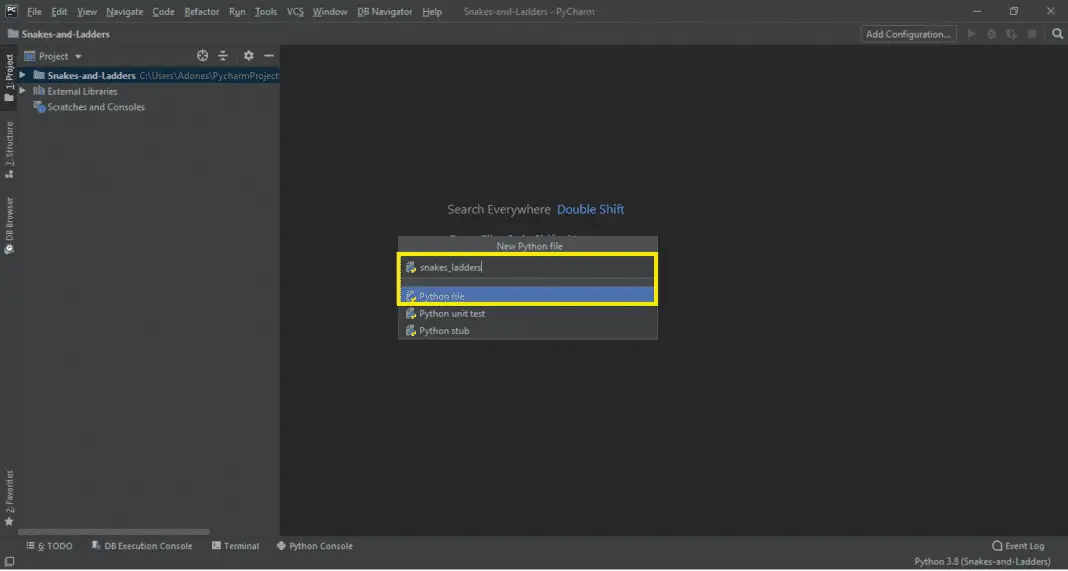Hide the Project panel with minus icon
Screen dimensions: 1068x571
pyautogui.click(x=269, y=56)
